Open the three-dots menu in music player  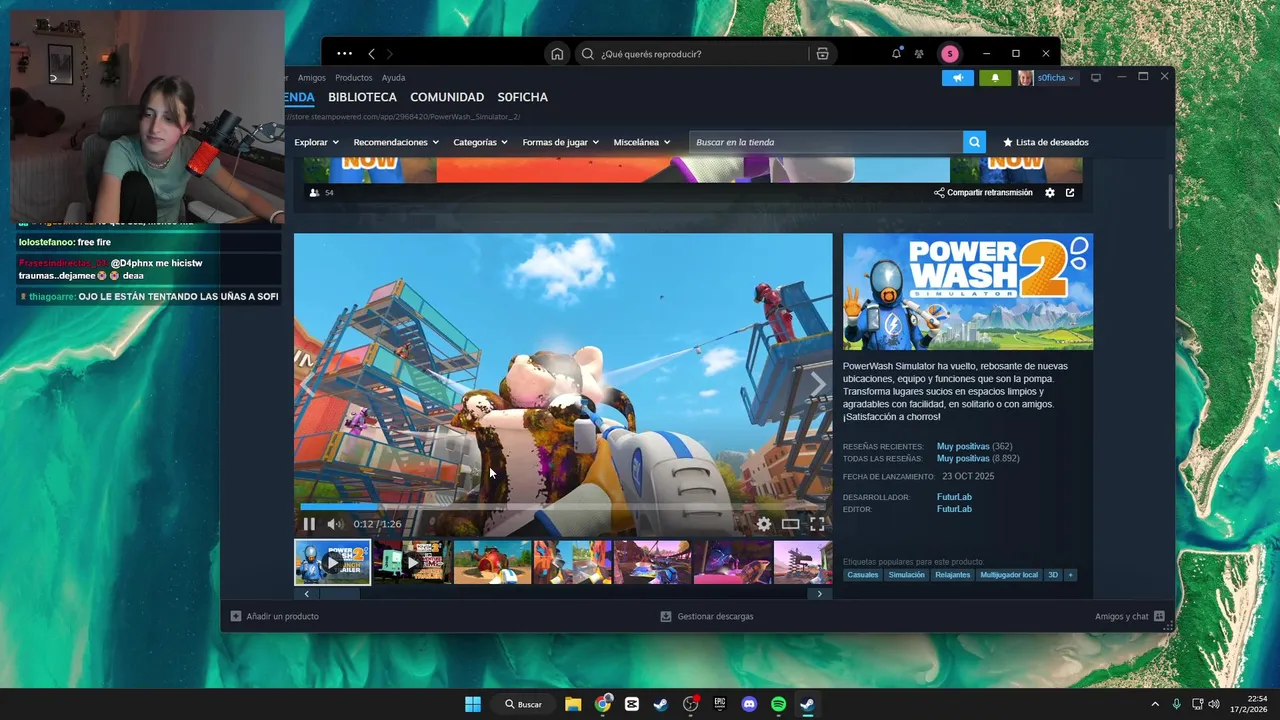point(344,54)
